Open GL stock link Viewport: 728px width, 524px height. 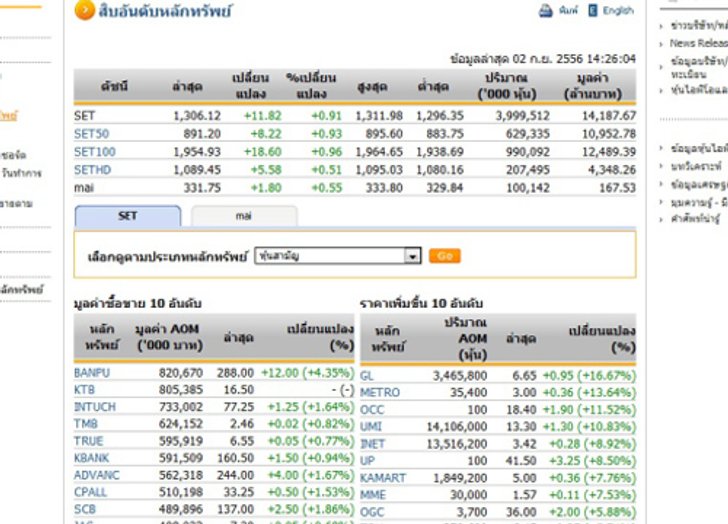coord(367,375)
